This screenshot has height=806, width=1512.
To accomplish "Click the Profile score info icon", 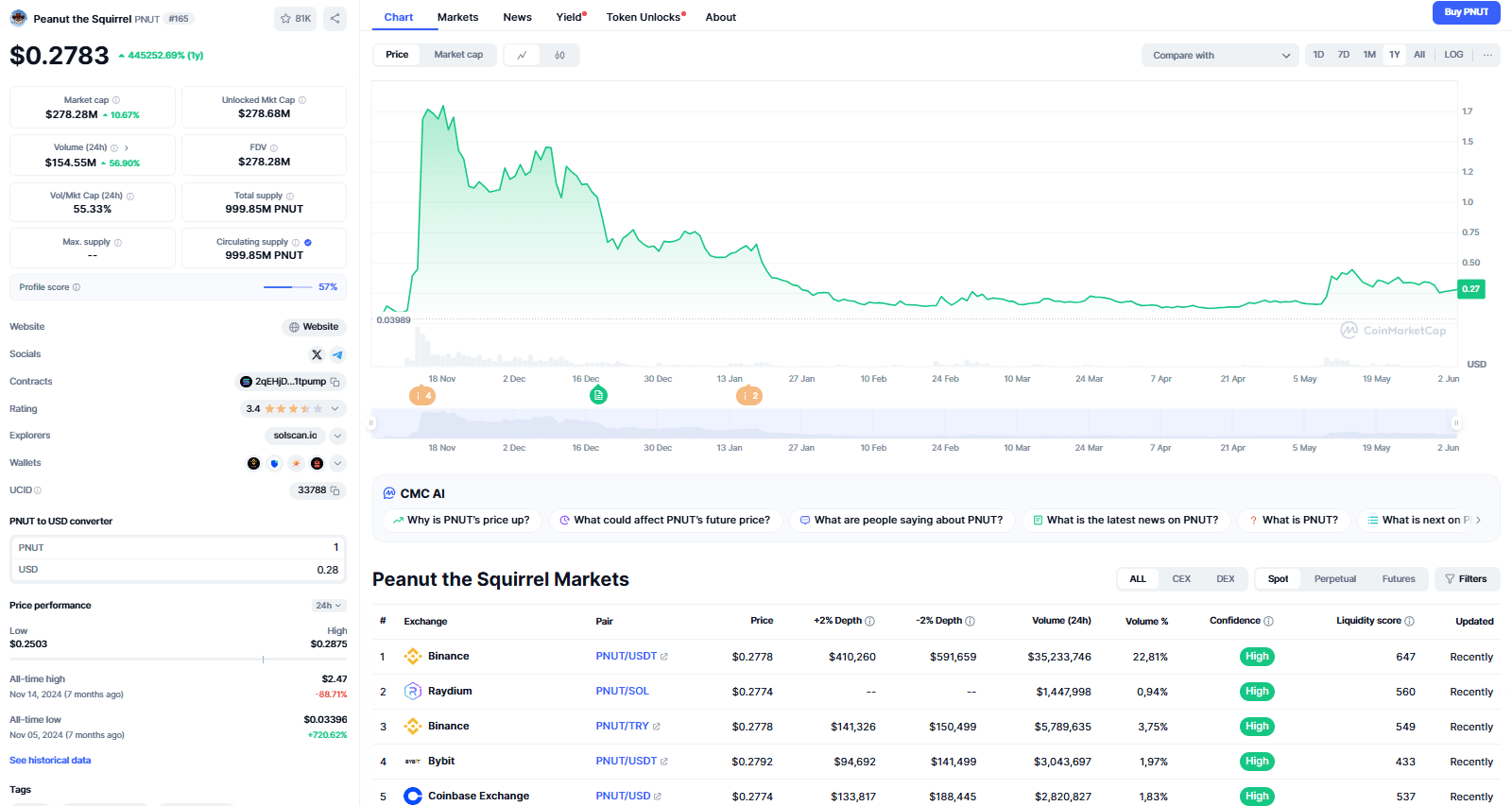I will 77,287.
